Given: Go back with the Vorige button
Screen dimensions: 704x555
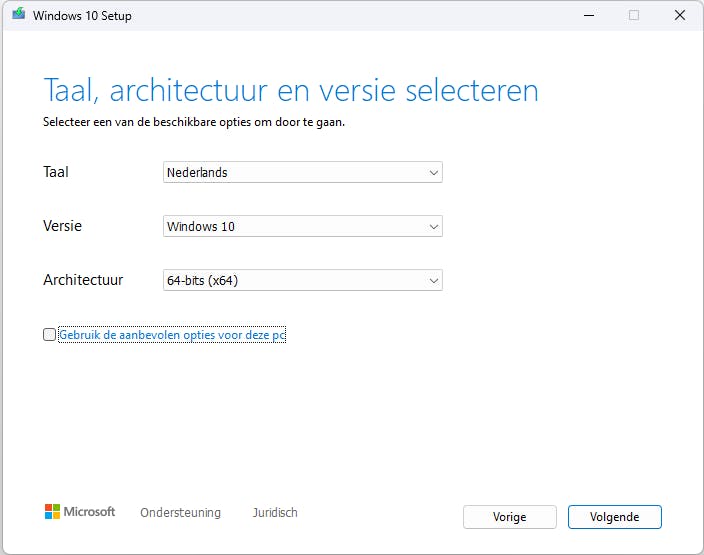Looking at the screenshot, I should pos(509,517).
